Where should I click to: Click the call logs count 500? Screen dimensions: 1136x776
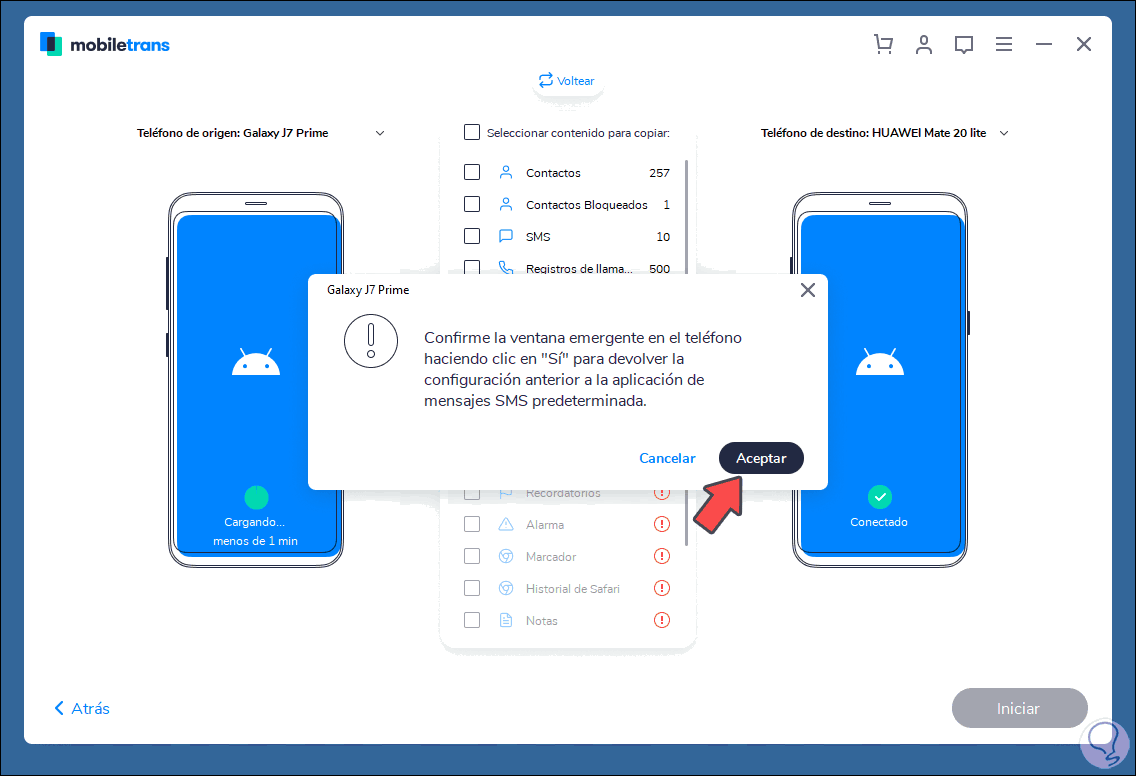coord(659,268)
